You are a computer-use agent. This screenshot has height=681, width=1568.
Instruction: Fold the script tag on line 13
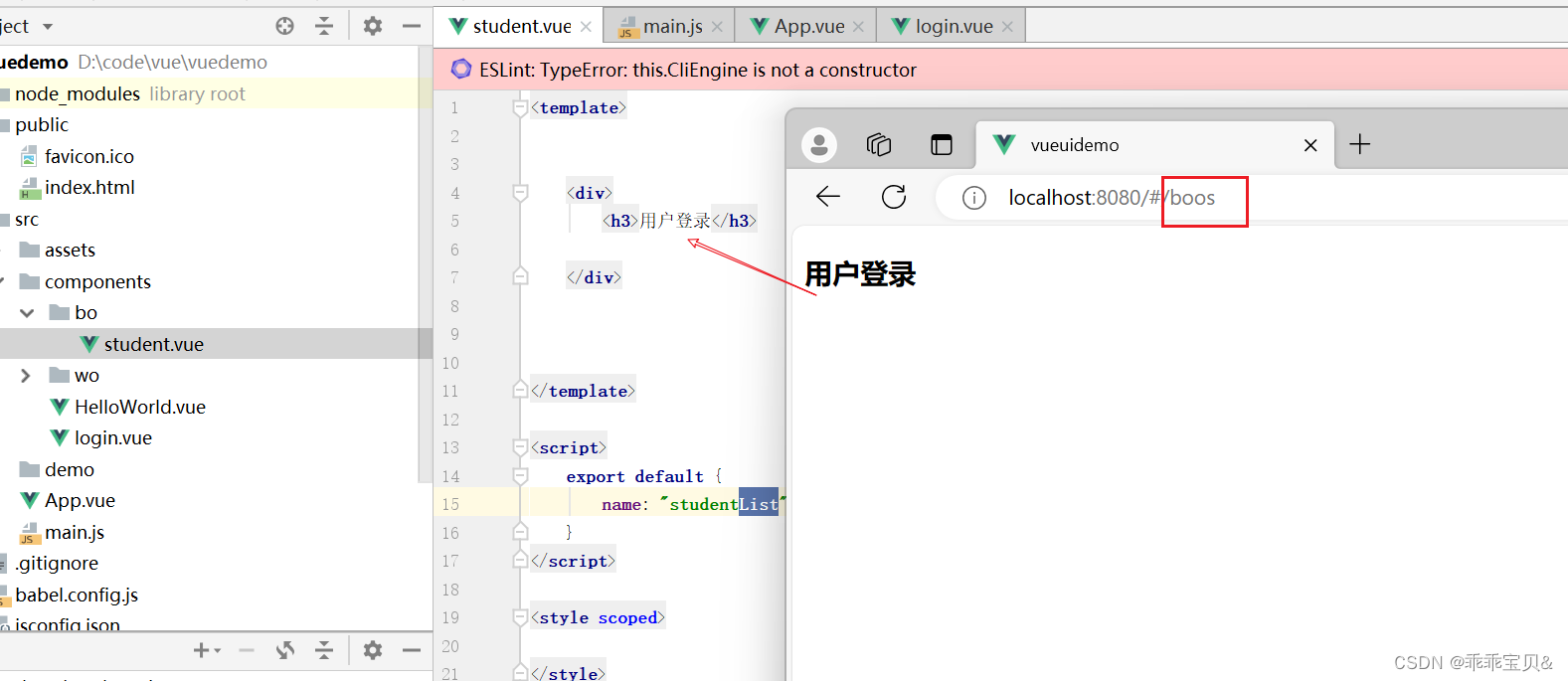tap(520, 447)
